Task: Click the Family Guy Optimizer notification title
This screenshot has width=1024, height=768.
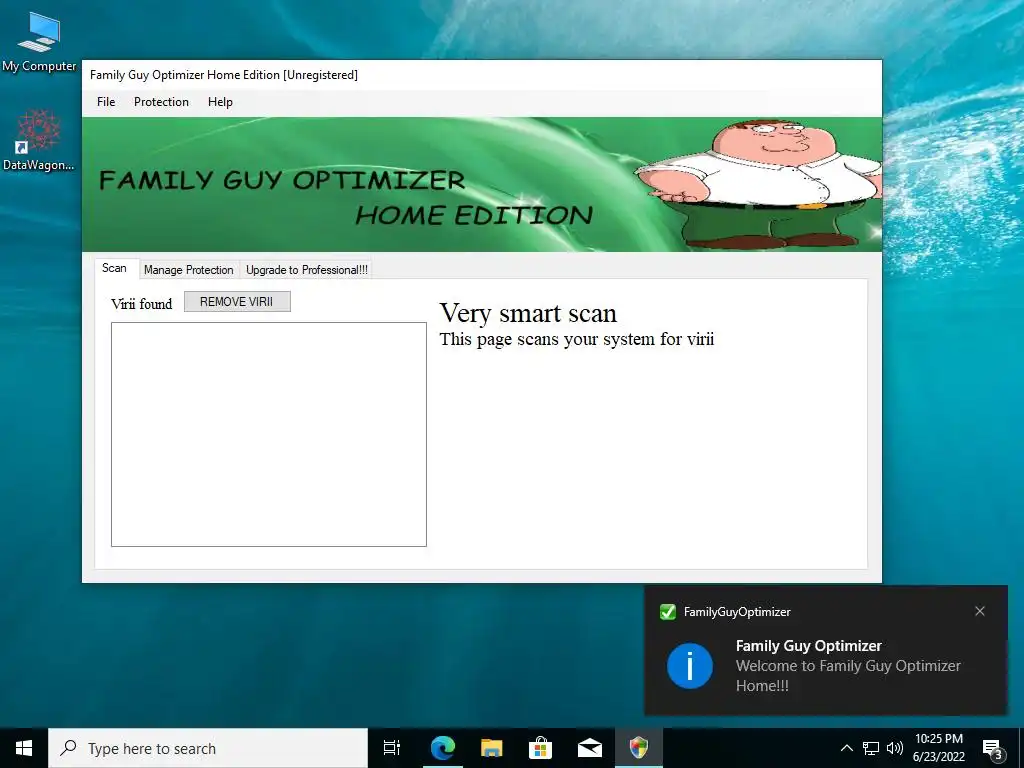Action: point(808,646)
